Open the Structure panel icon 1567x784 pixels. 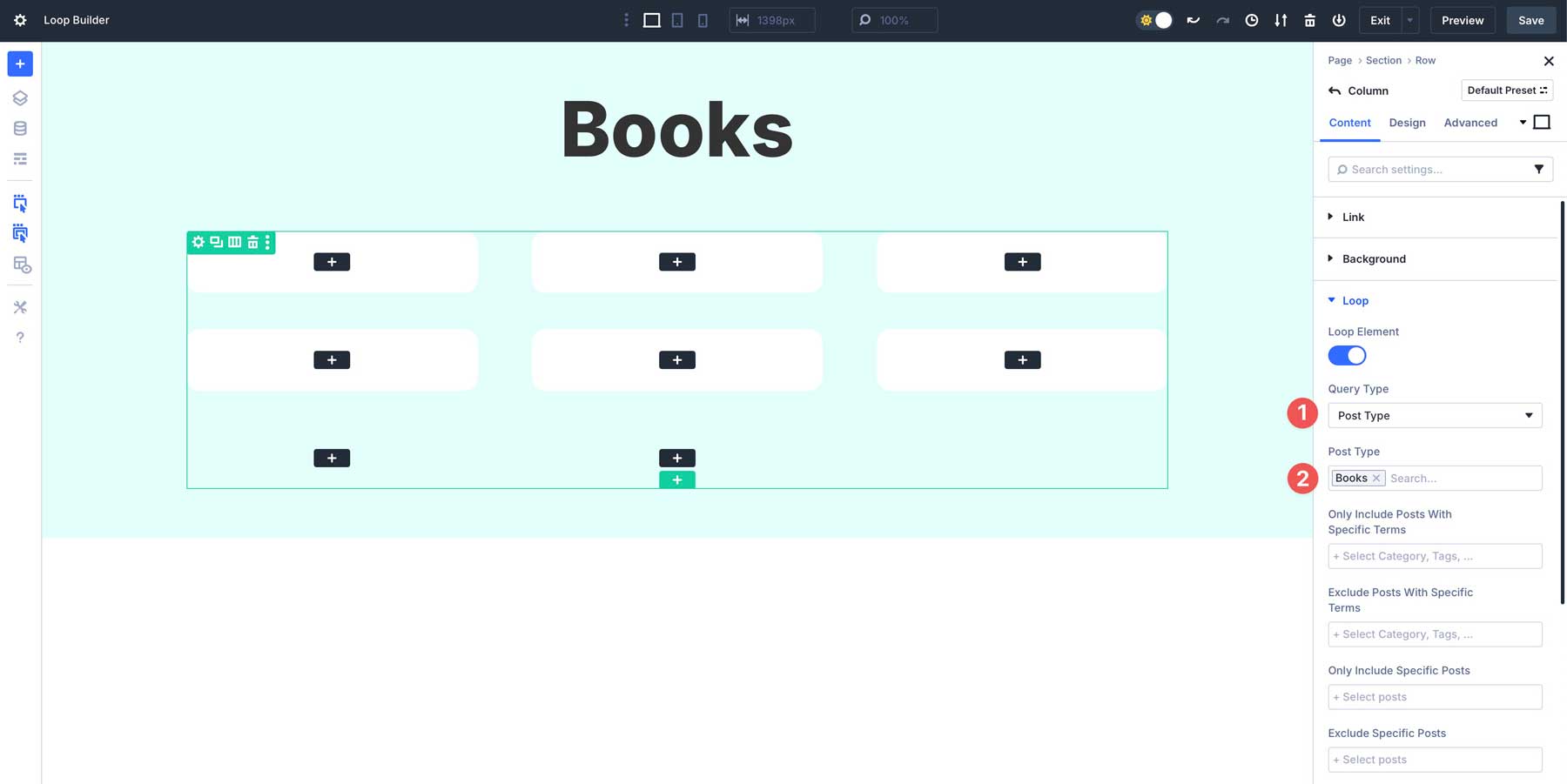[x=19, y=97]
